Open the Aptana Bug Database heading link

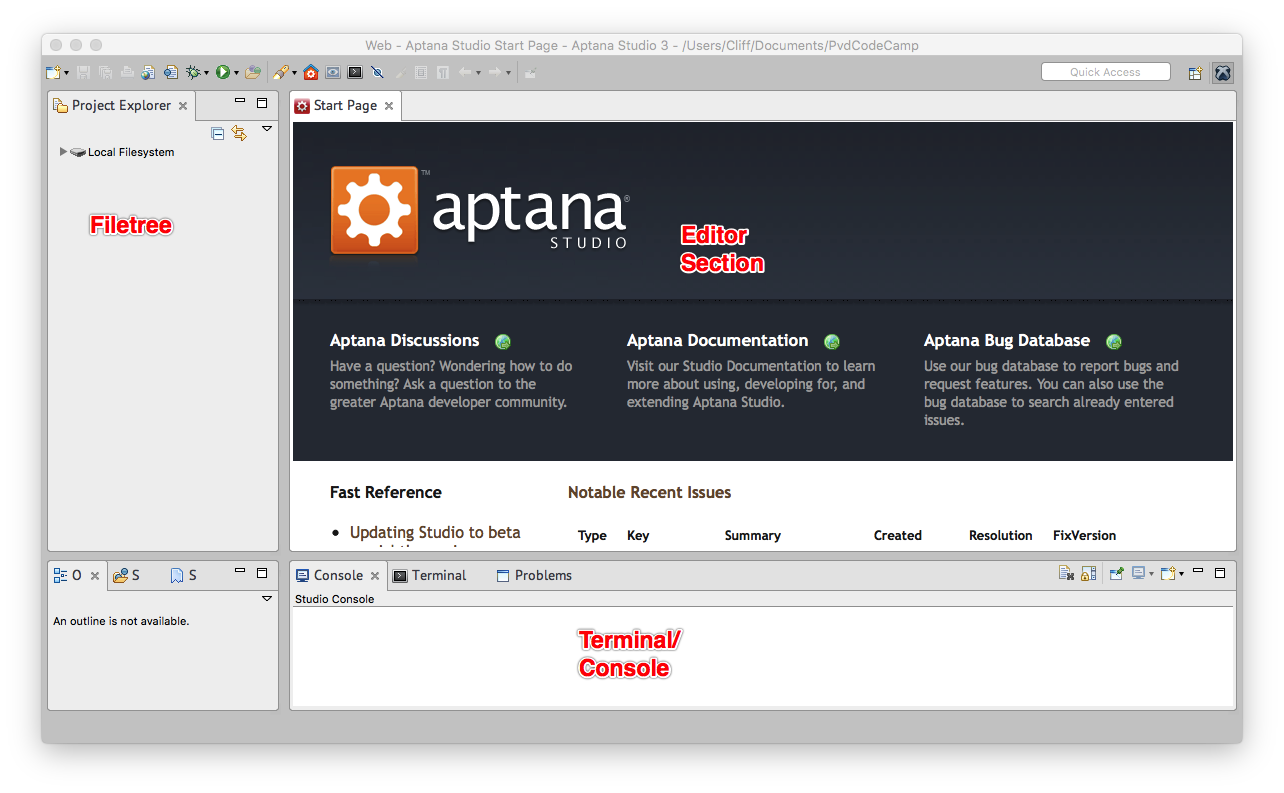pyautogui.click(x=1007, y=340)
